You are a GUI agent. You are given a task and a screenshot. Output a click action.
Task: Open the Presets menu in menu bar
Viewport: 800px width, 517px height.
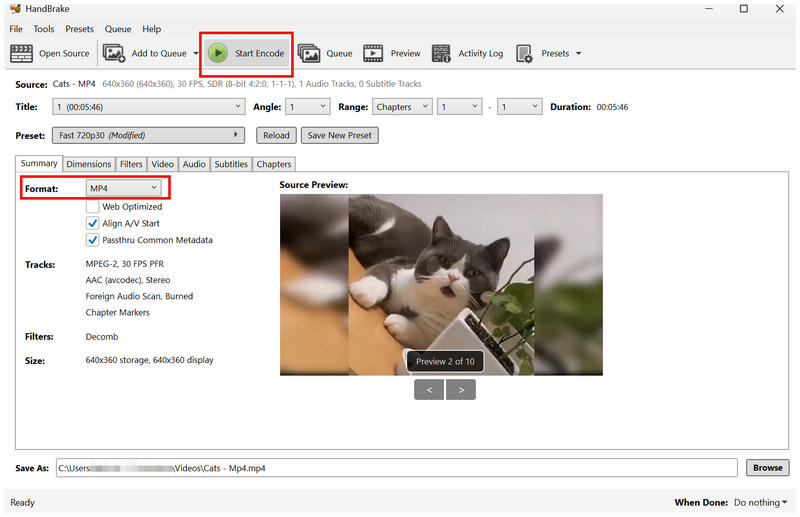tap(80, 29)
